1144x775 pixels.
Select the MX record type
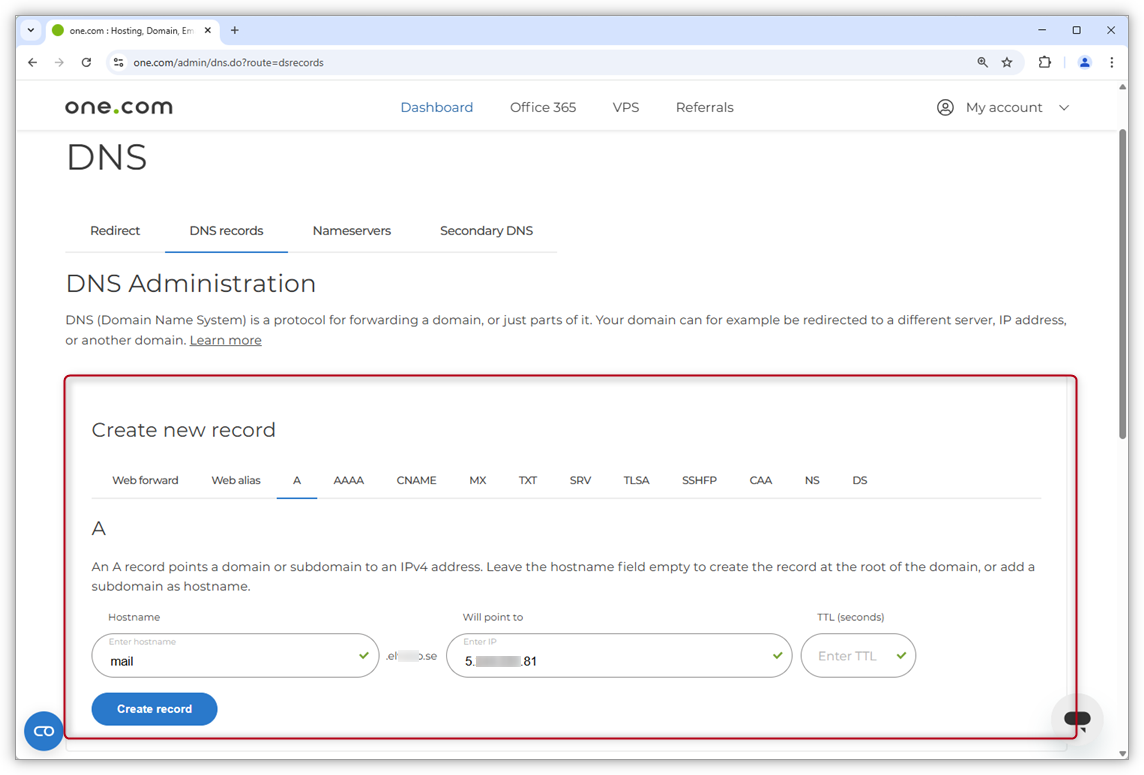(x=477, y=480)
